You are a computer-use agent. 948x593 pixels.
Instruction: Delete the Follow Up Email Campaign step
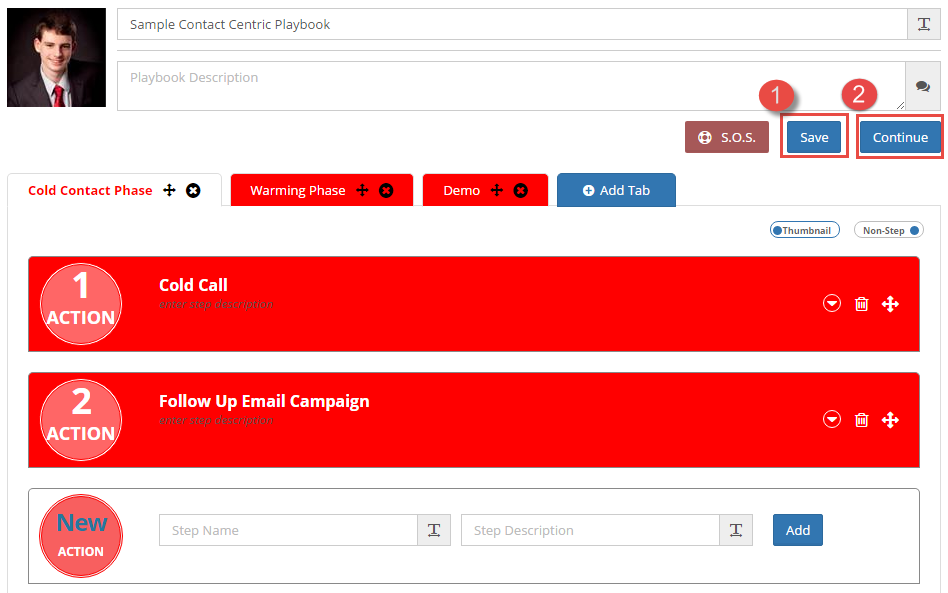coord(861,420)
